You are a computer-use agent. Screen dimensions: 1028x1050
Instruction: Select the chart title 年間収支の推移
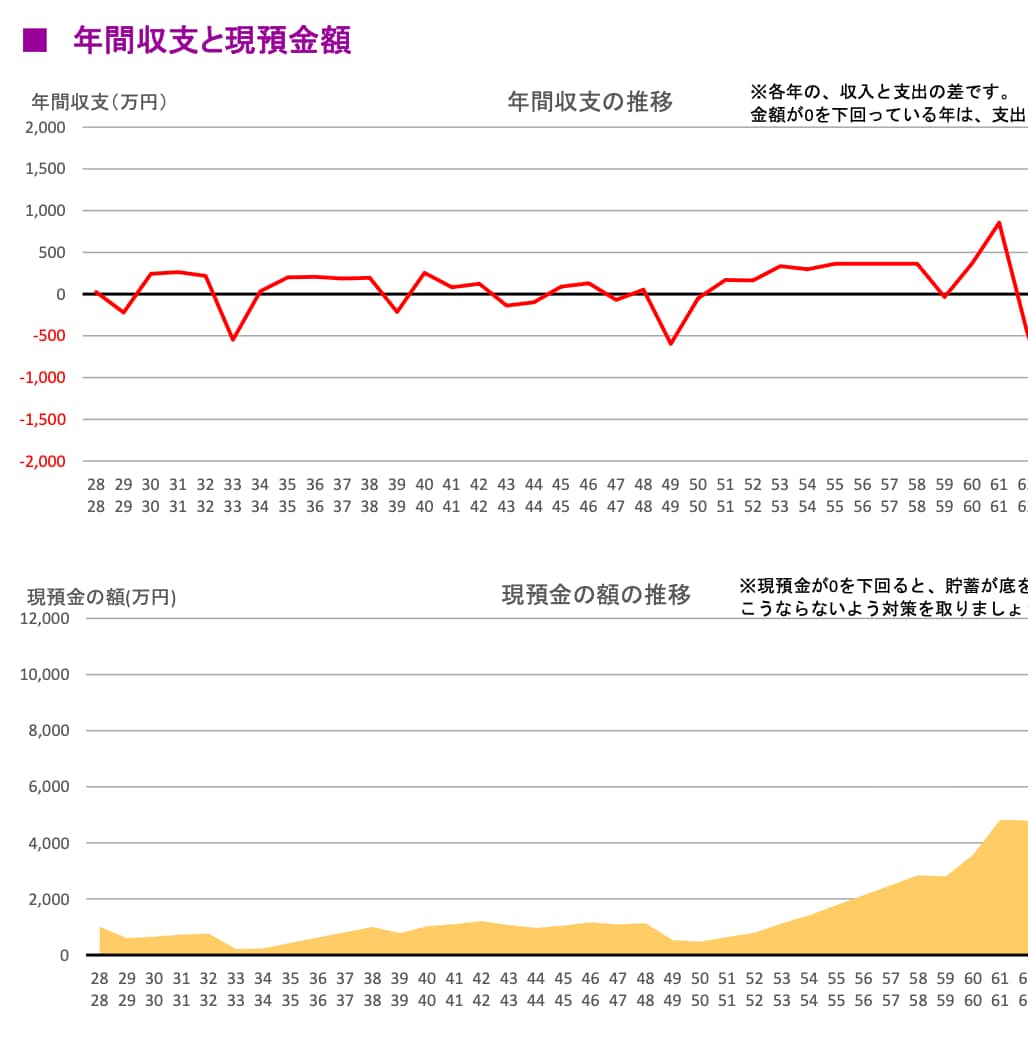(x=590, y=101)
